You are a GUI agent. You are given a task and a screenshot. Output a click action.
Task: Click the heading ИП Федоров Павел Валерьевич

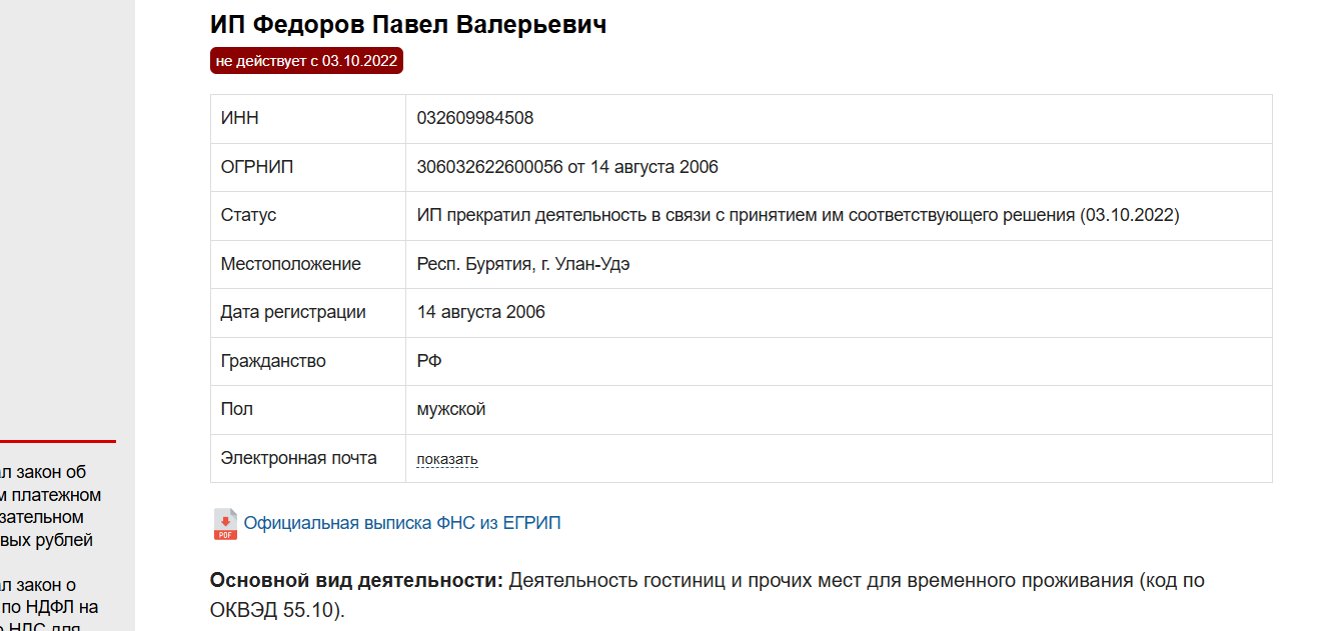click(408, 24)
